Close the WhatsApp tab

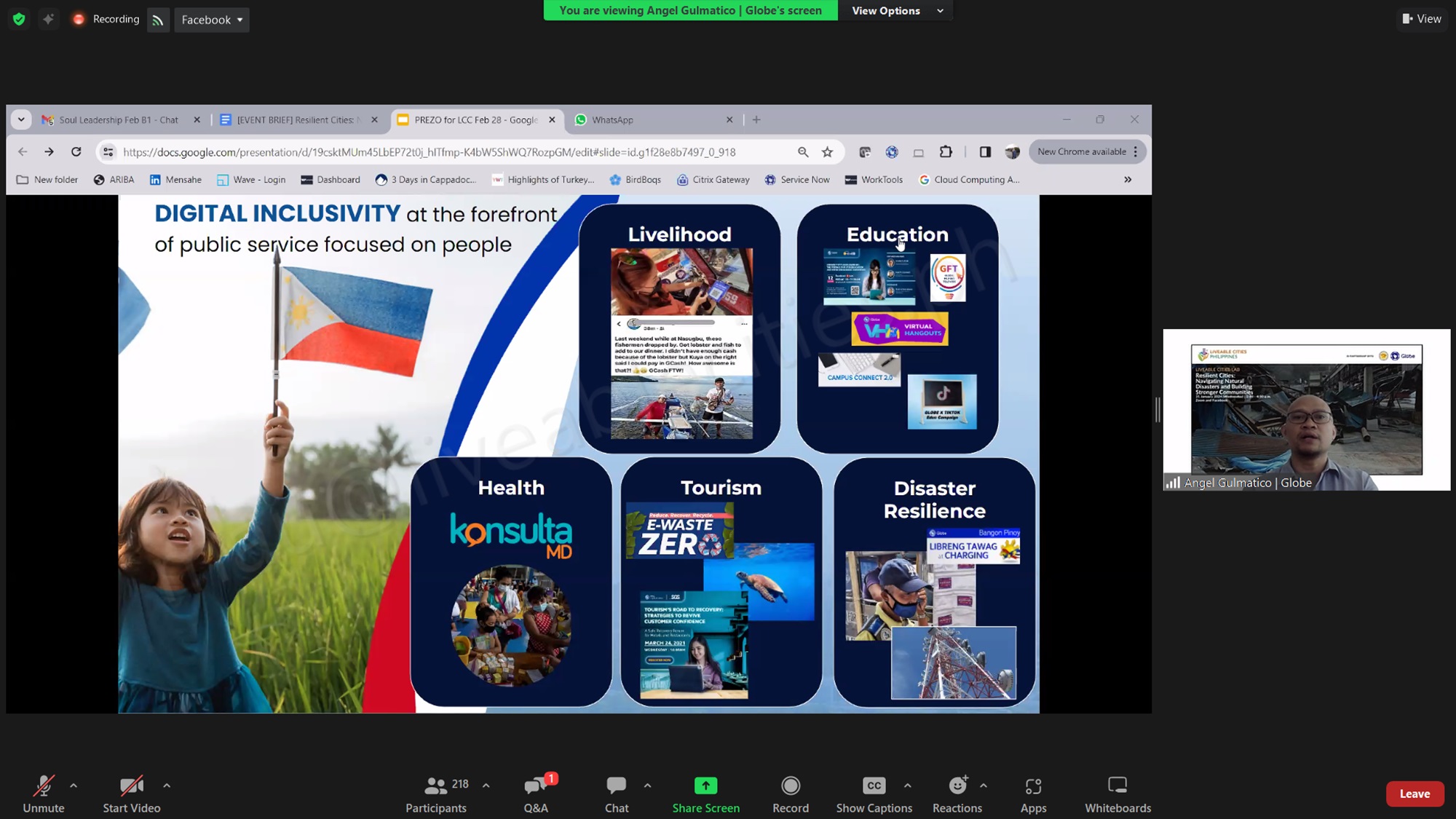coord(729,120)
